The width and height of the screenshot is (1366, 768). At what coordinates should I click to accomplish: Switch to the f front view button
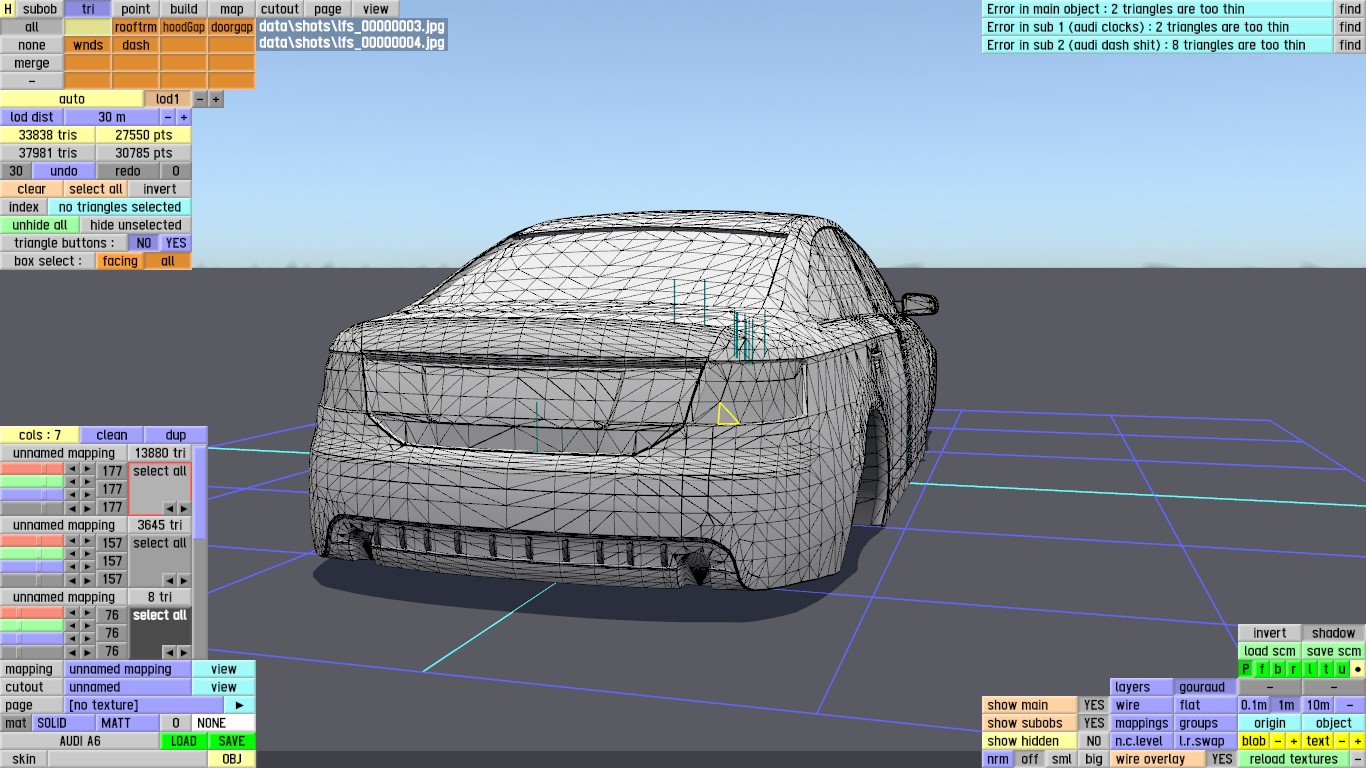(1262, 669)
